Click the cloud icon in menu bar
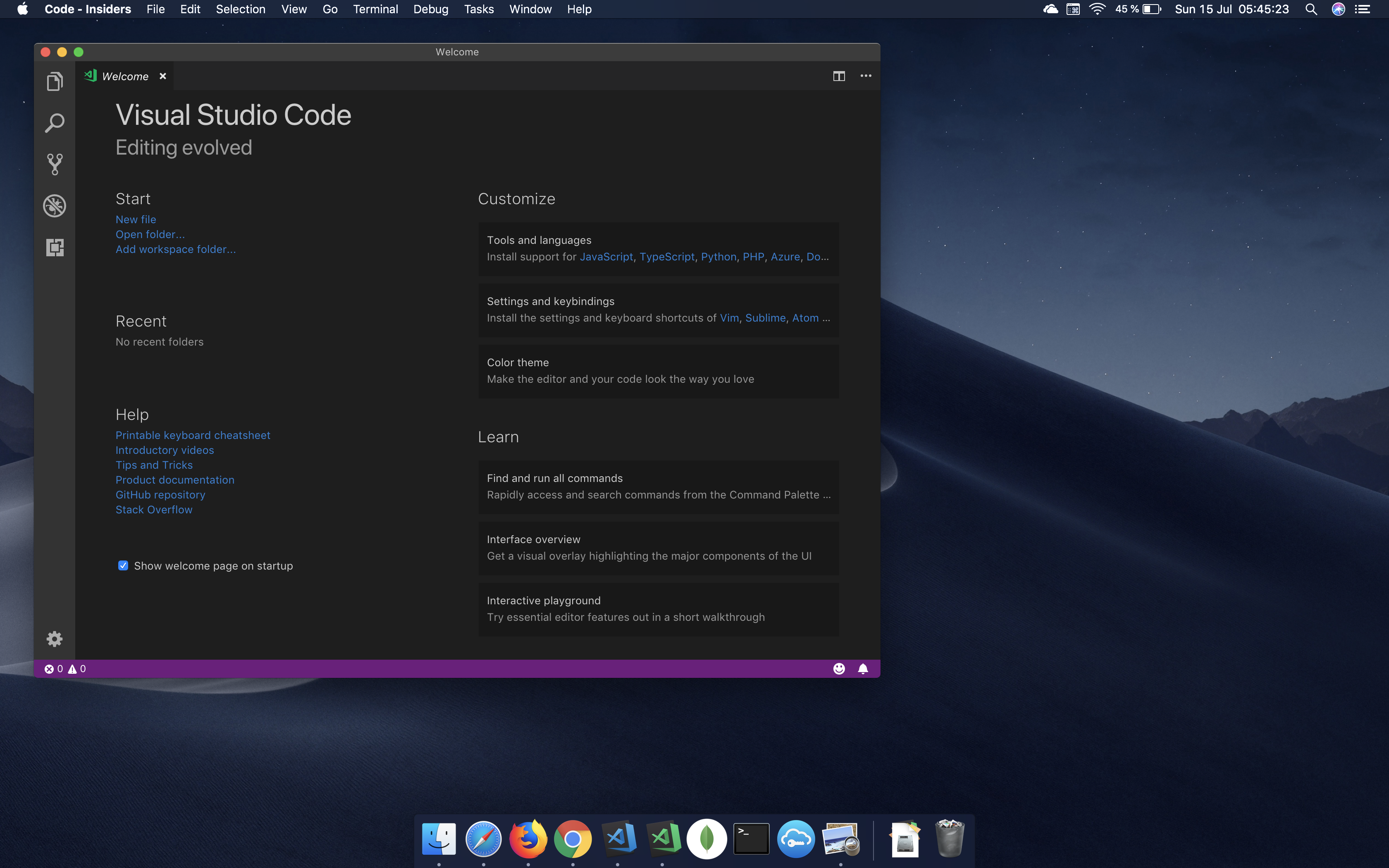The height and width of the screenshot is (868, 1389). [x=1050, y=9]
